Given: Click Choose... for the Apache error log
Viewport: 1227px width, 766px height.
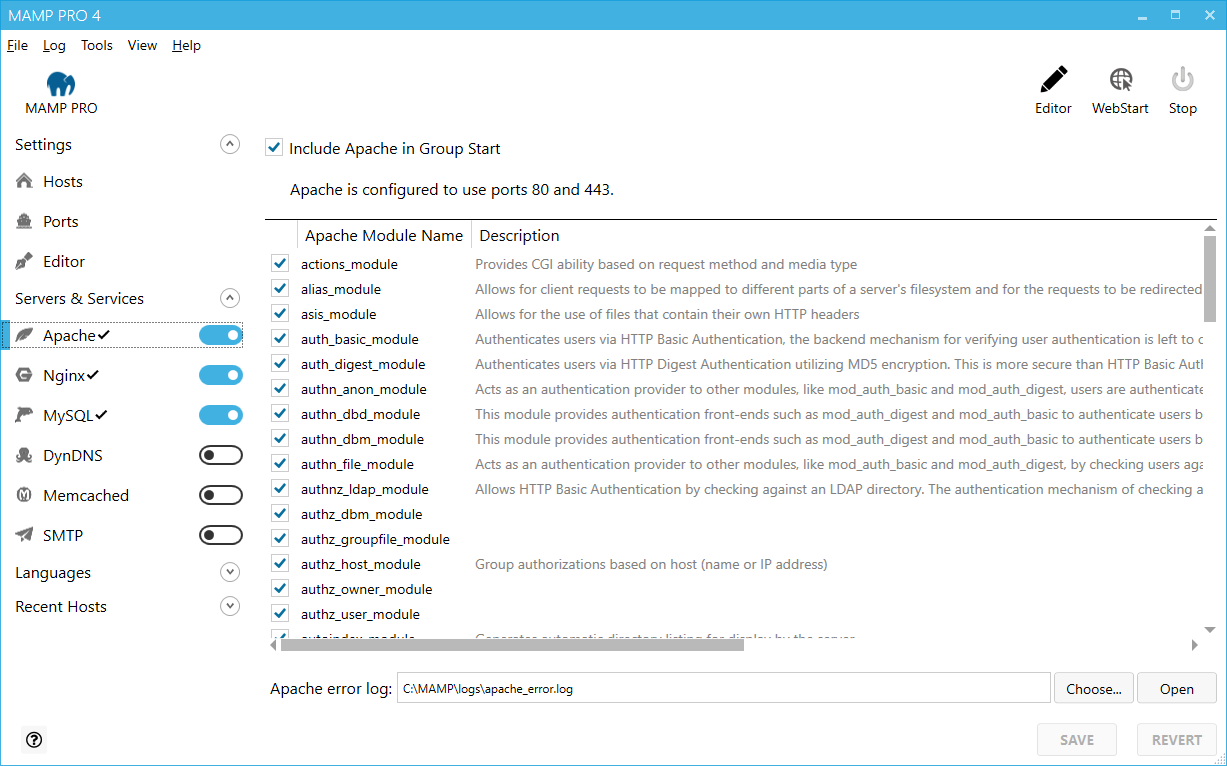Looking at the screenshot, I should tap(1094, 688).
